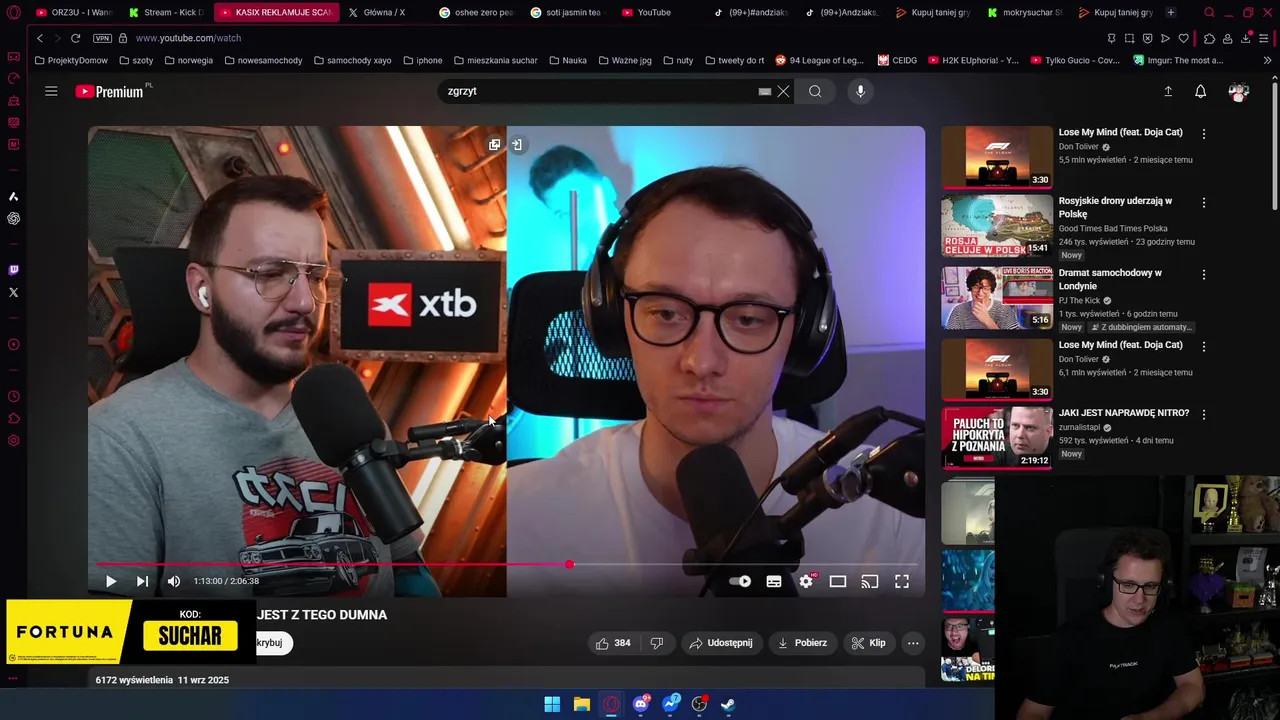
Task: Submit search with magnifier button
Action: click(x=815, y=91)
